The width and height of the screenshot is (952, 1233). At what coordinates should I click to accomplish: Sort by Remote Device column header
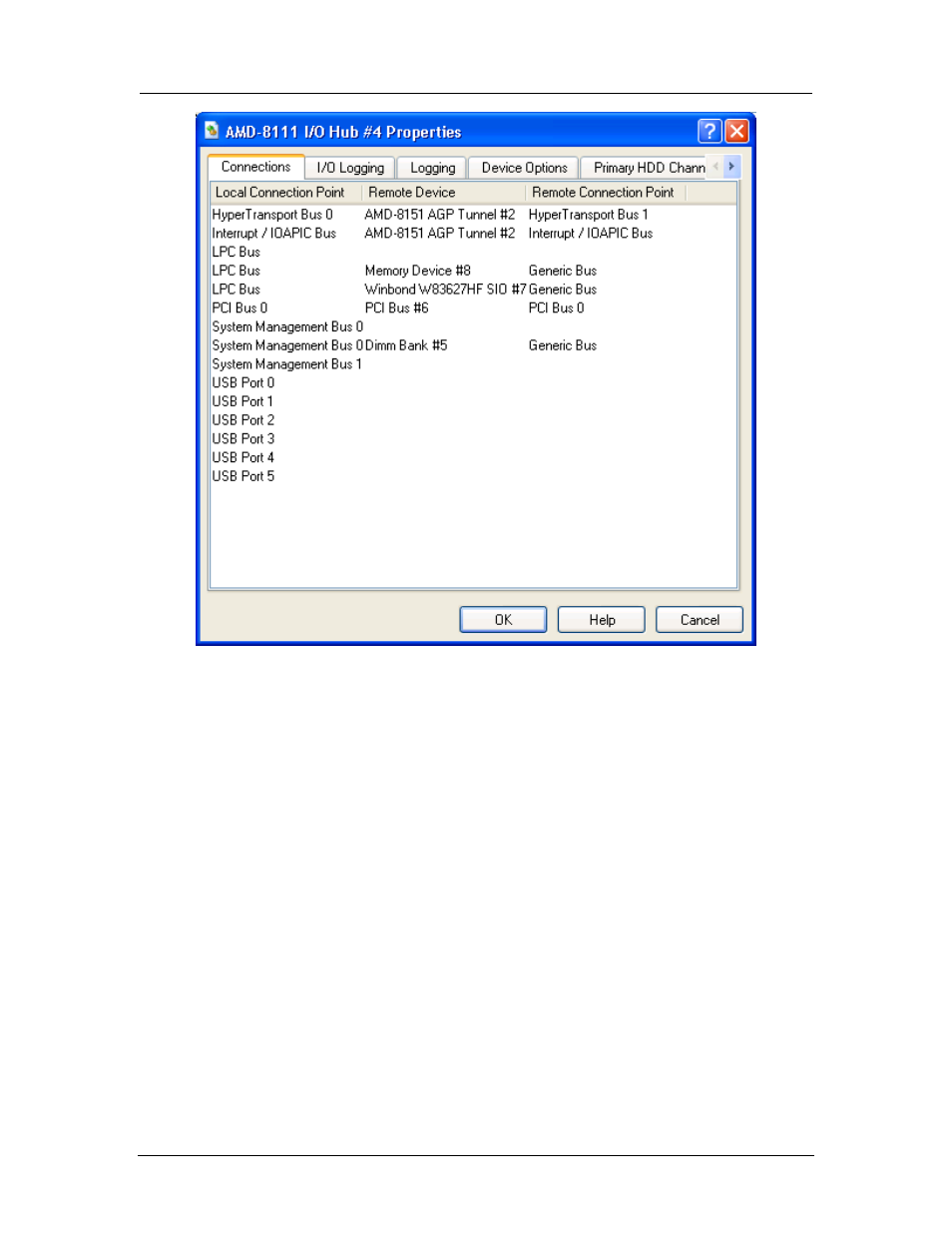(443, 193)
